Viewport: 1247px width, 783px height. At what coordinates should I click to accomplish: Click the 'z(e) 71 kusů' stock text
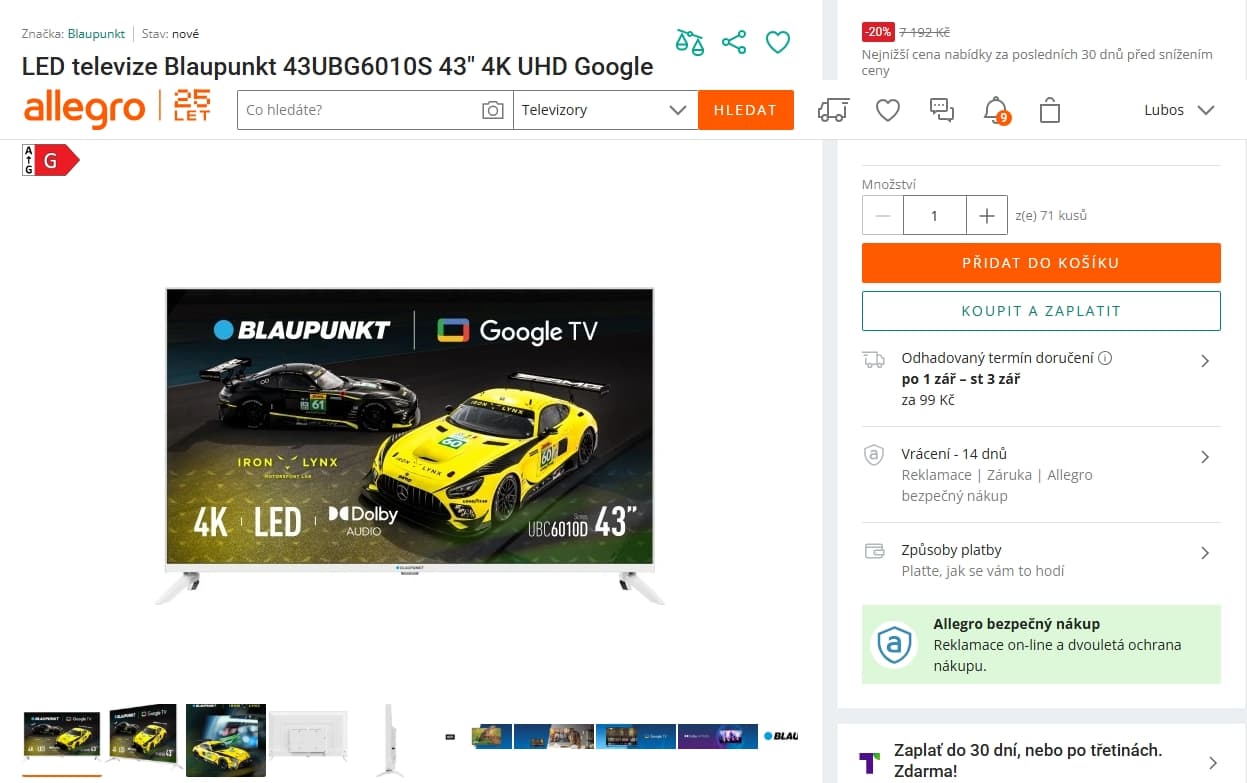click(1051, 216)
